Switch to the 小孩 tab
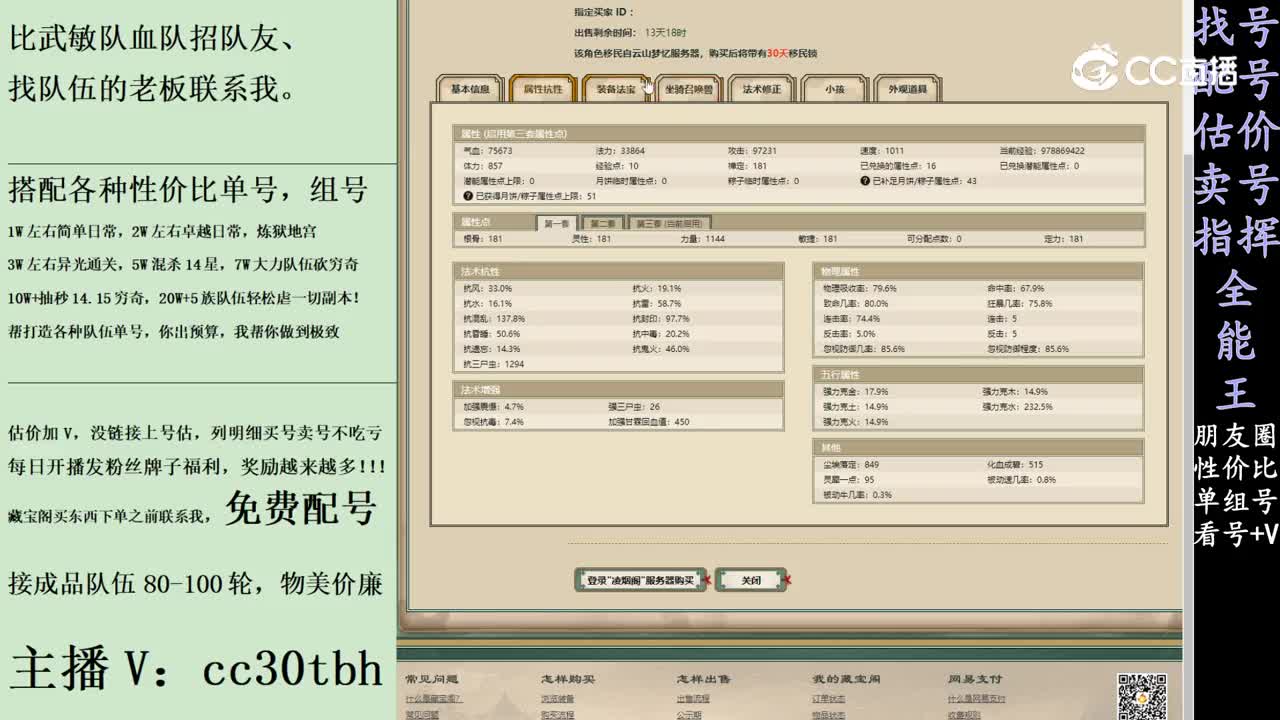 click(x=835, y=89)
